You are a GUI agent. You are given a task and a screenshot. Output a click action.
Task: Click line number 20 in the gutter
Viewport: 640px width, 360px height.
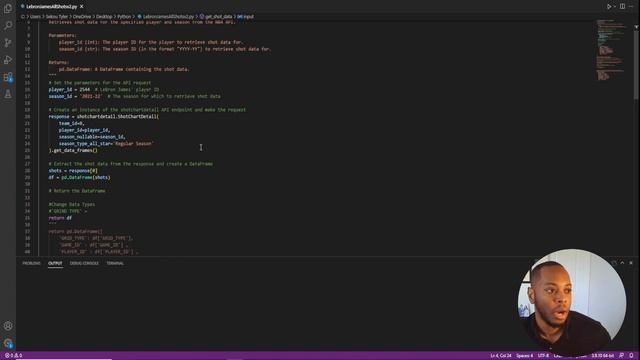coord(27,116)
